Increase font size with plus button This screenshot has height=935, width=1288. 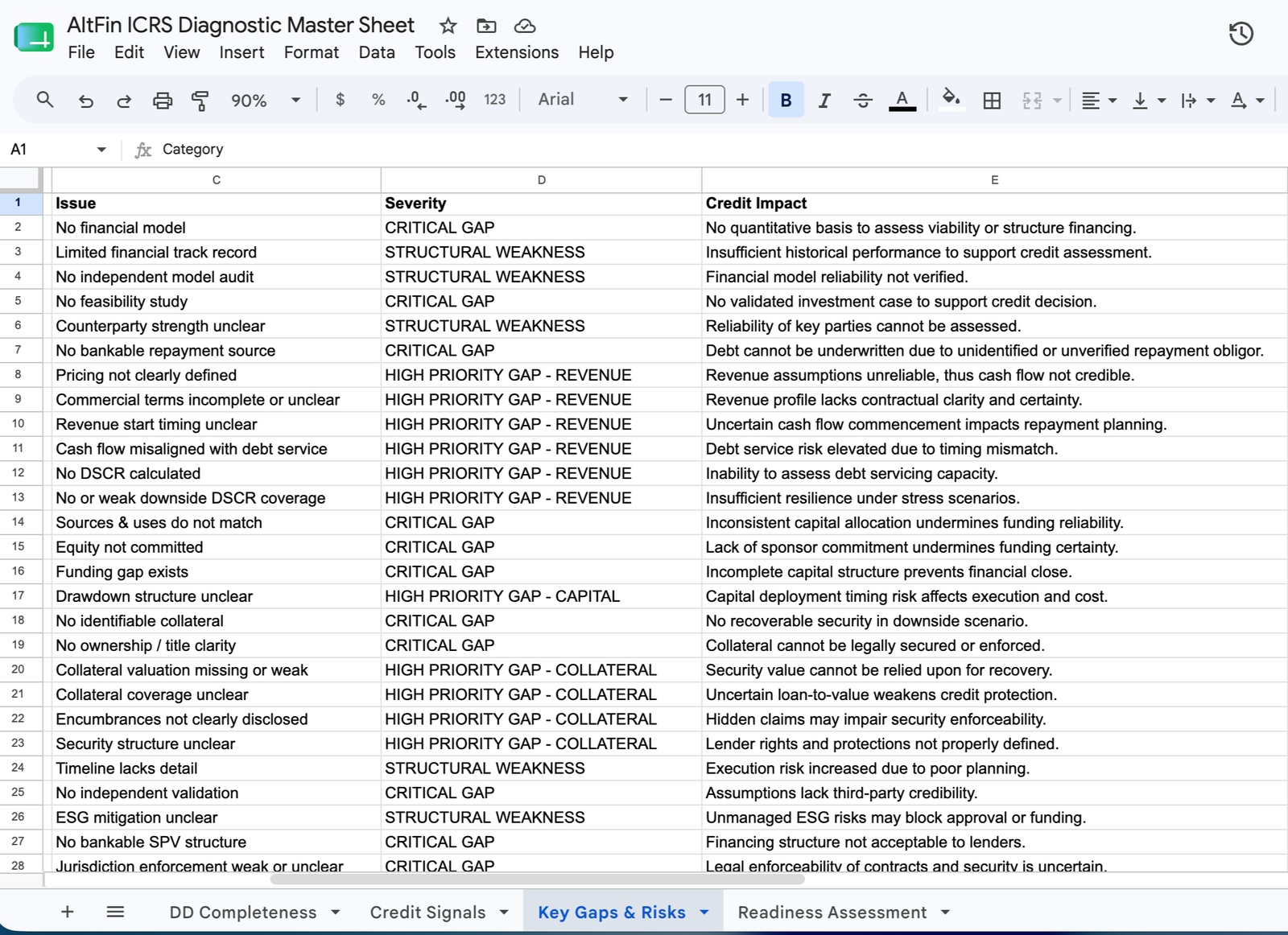(742, 100)
